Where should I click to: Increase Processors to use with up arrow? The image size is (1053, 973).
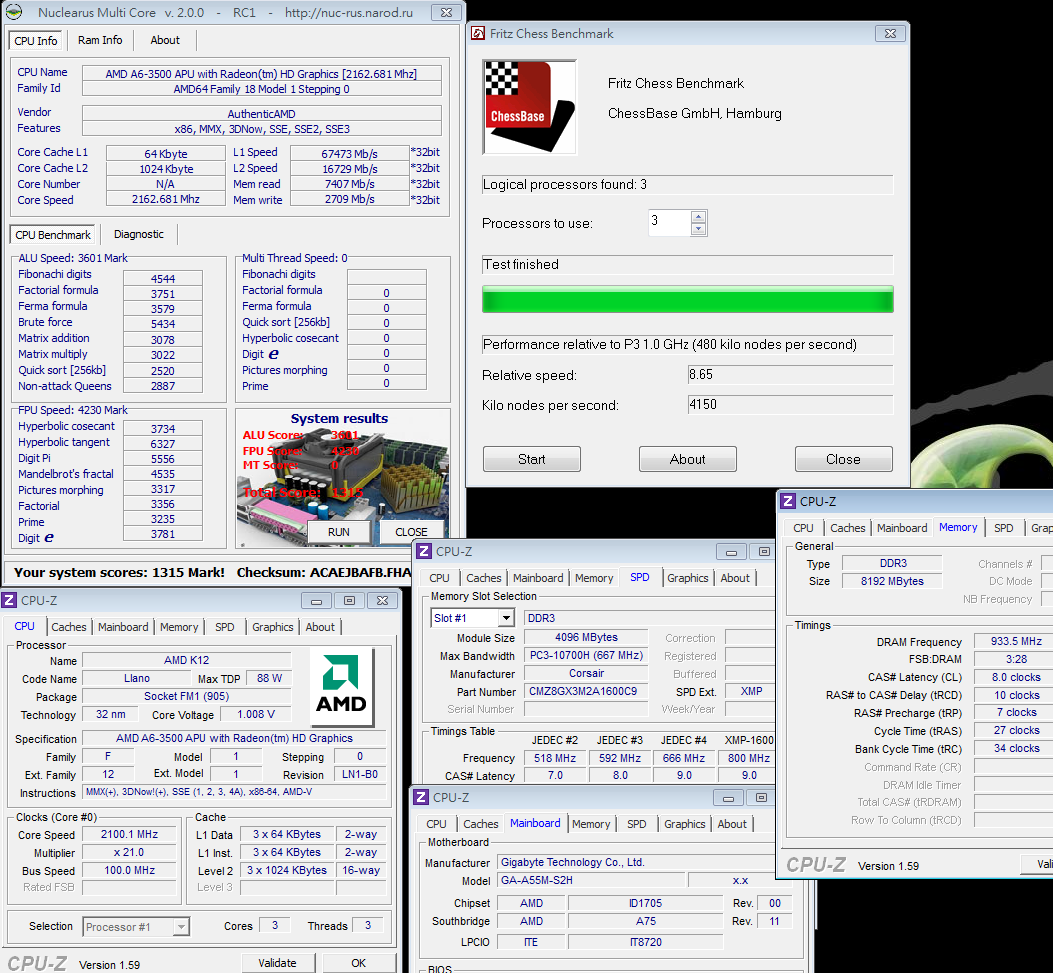pyautogui.click(x=698, y=216)
